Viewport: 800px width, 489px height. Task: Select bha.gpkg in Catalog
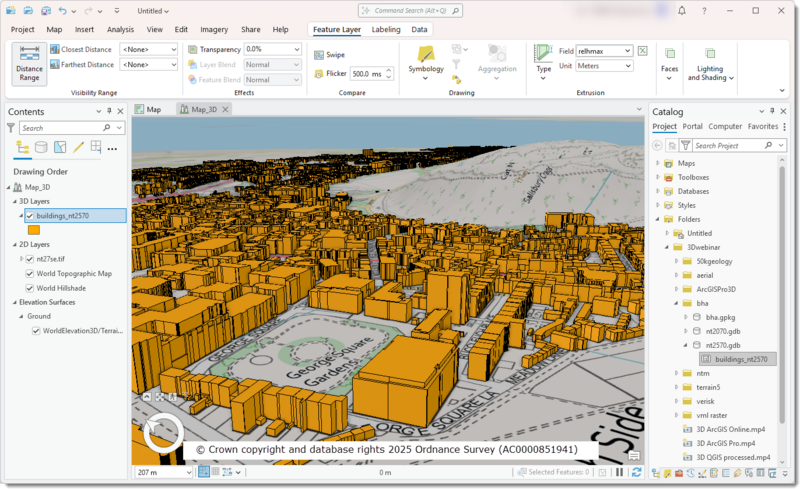click(720, 317)
